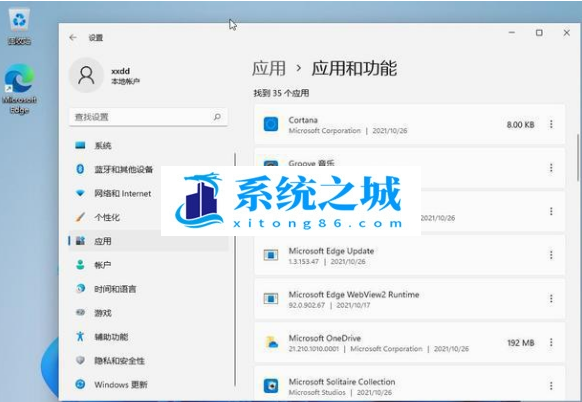582x402 pixels.
Task: Open Microsoft Solitaire Collection more options menu
Action: pos(551,386)
